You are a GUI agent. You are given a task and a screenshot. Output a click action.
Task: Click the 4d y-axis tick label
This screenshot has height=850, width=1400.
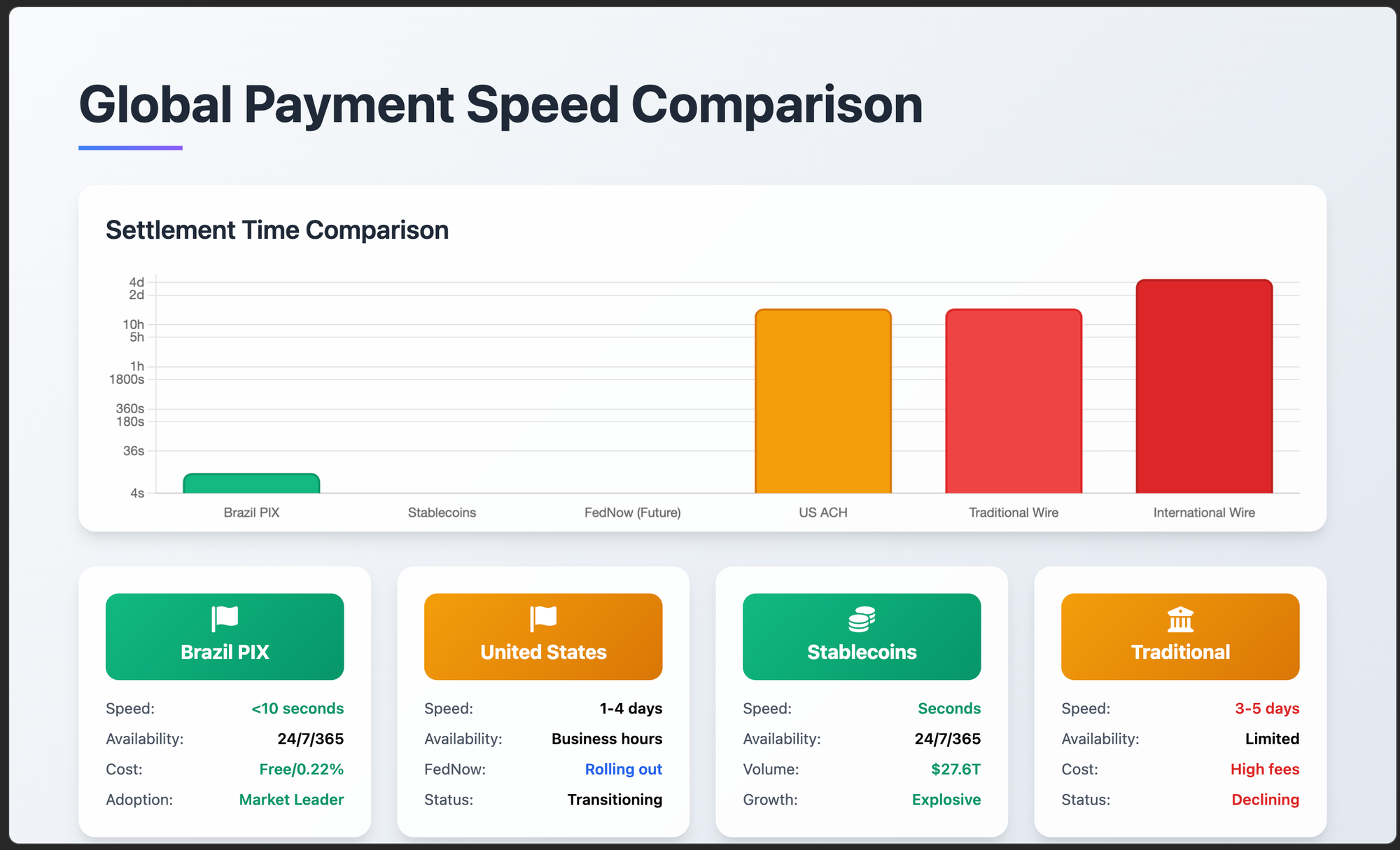click(136, 282)
